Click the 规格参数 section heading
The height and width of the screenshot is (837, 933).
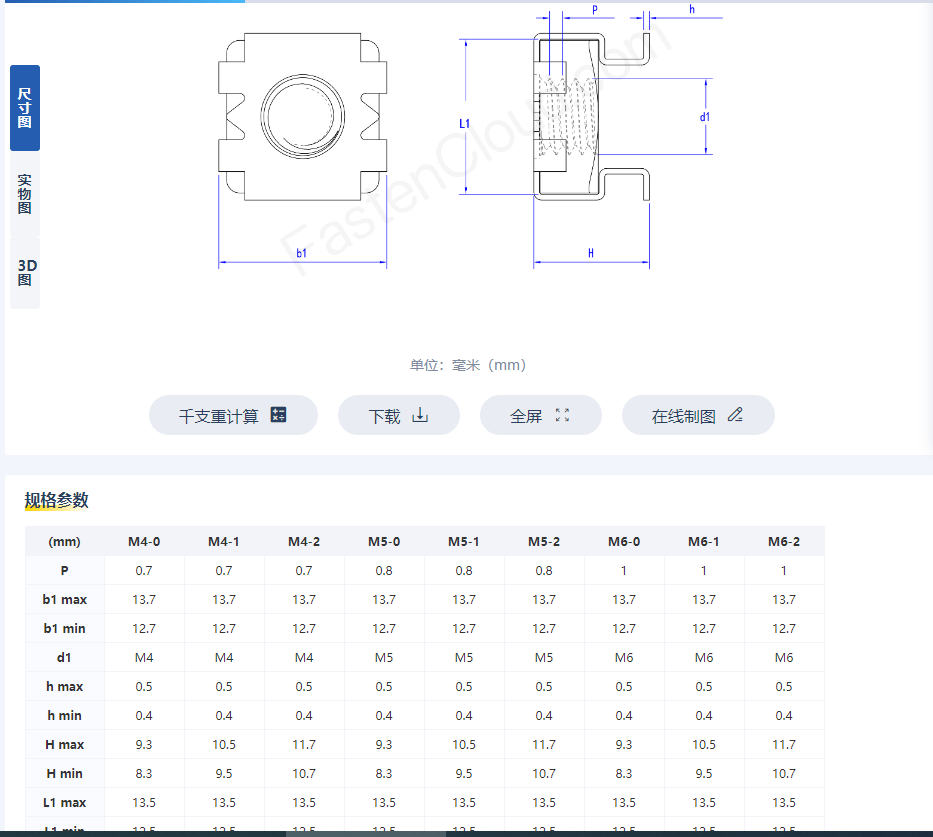(57, 501)
